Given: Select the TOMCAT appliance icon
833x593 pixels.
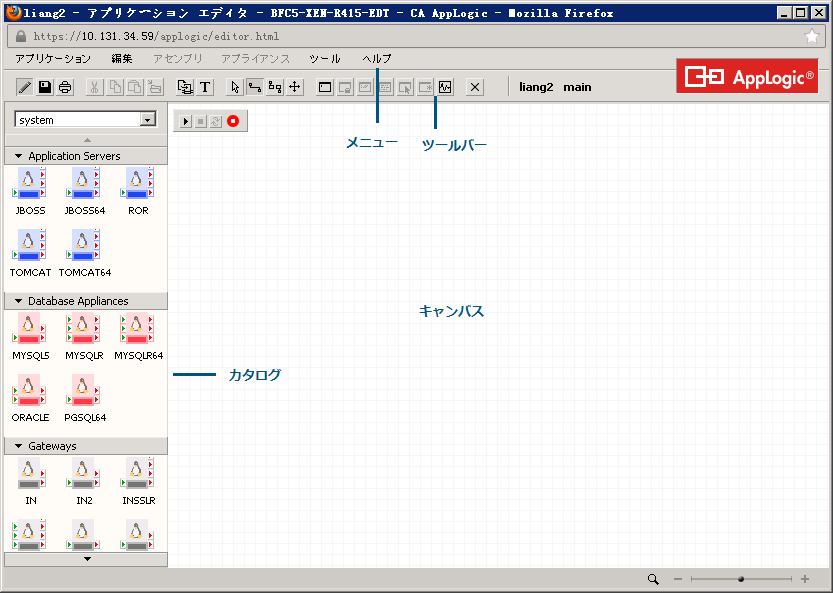Looking at the screenshot, I should tap(30, 245).
